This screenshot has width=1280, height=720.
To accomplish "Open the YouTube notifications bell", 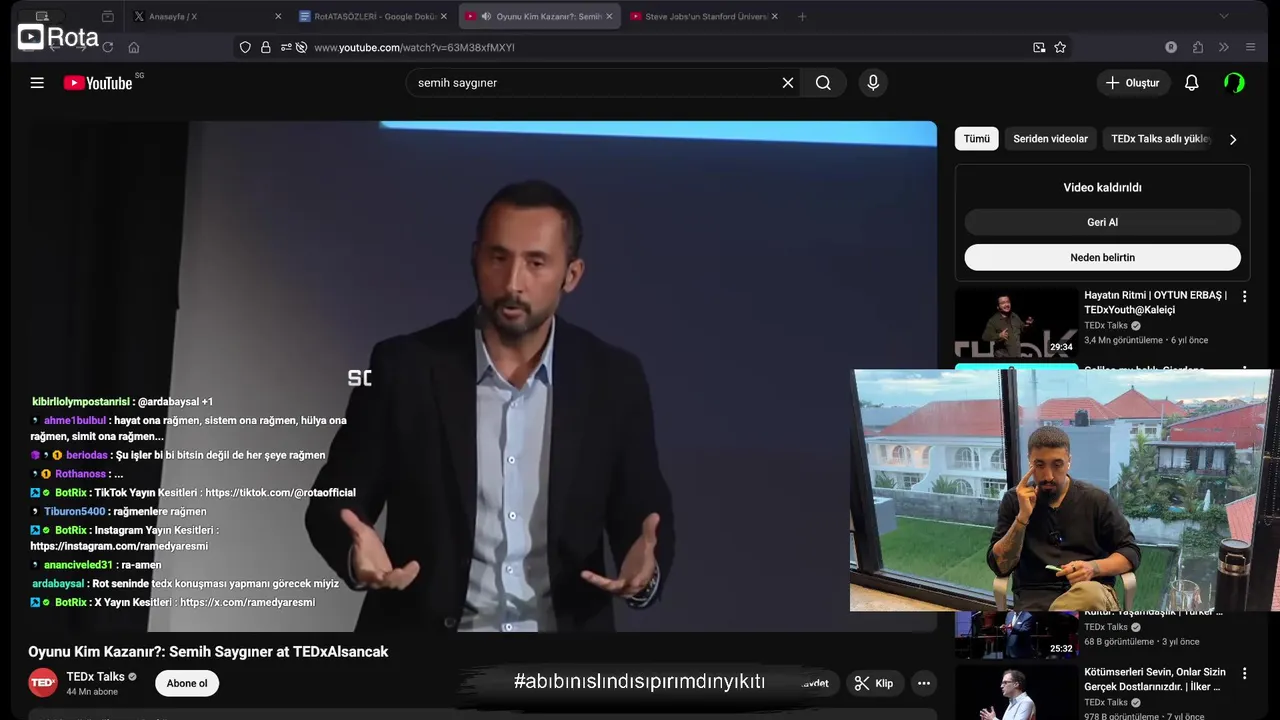I will click(x=1191, y=83).
